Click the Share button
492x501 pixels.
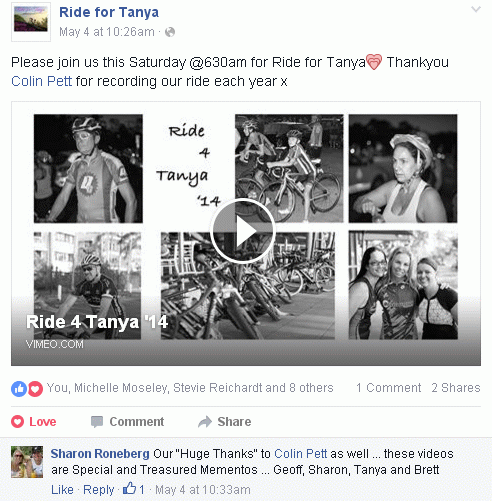[x=224, y=422]
